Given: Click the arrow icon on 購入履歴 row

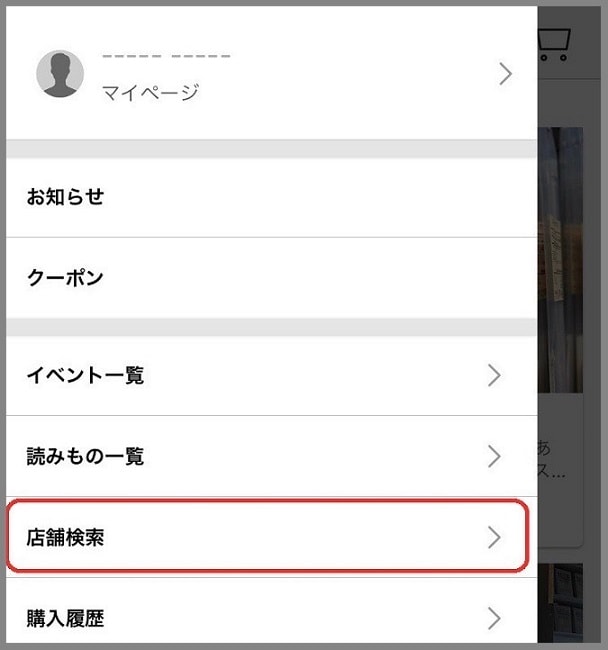Looking at the screenshot, I should [494, 618].
